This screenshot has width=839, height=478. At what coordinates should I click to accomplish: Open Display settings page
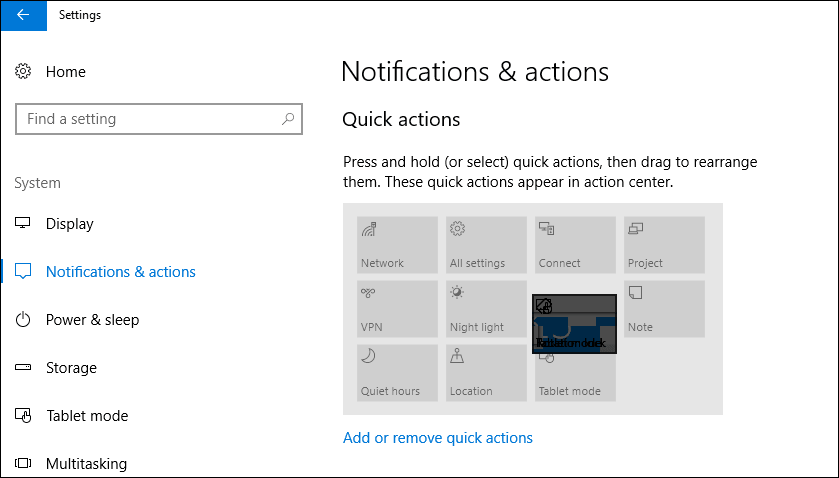[x=70, y=224]
